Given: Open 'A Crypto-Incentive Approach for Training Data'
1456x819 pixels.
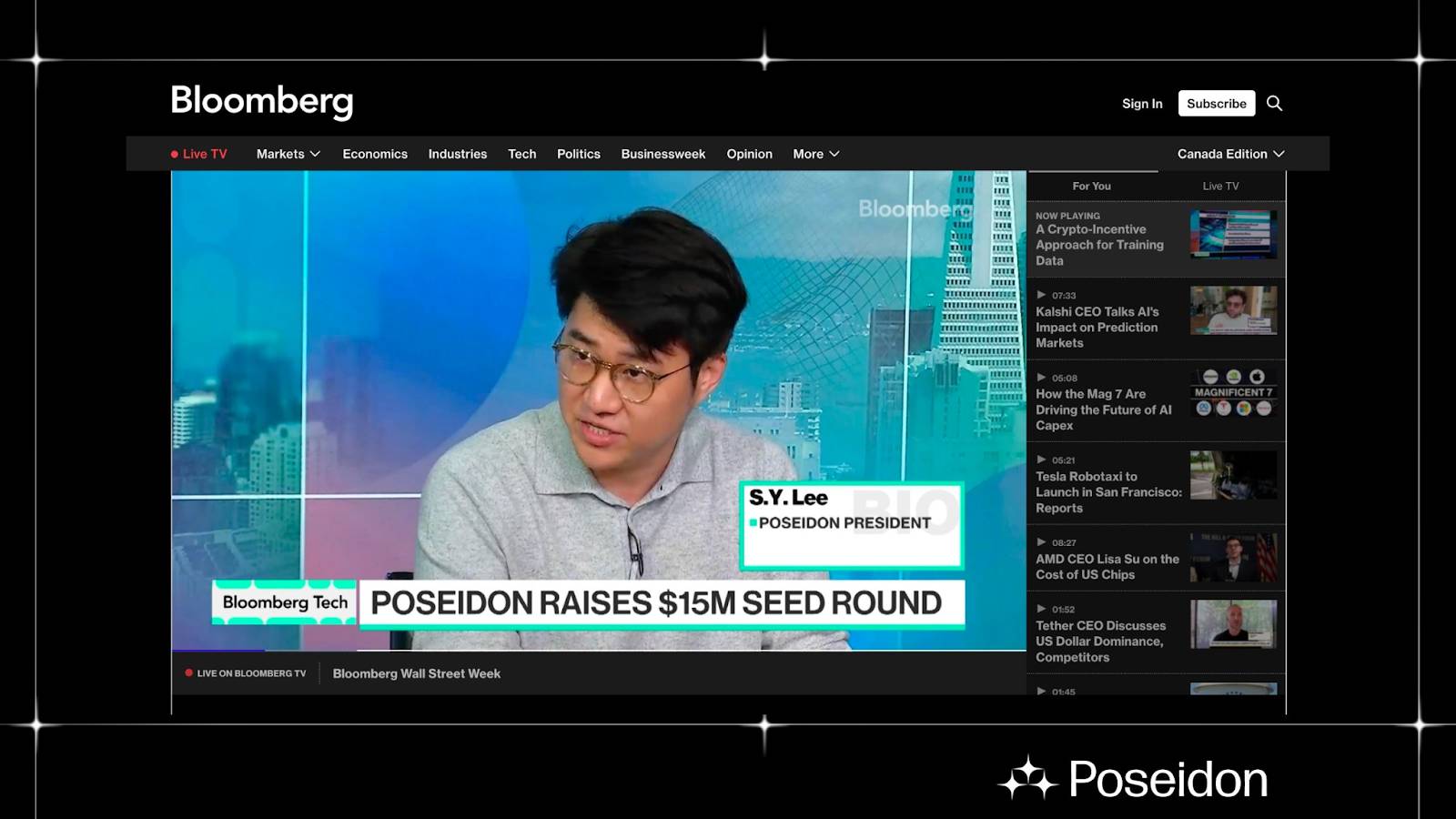Looking at the screenshot, I should (1099, 245).
